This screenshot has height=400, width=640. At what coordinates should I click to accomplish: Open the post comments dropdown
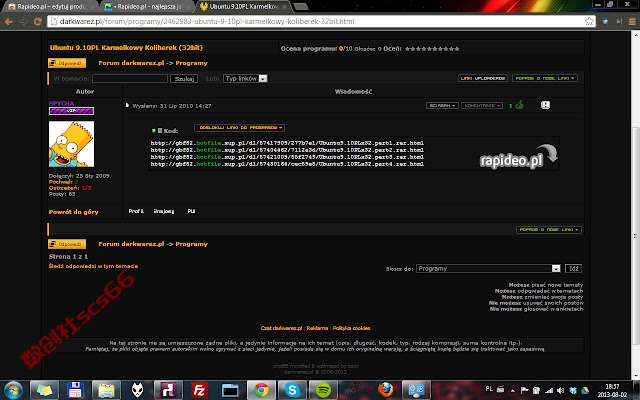482,106
